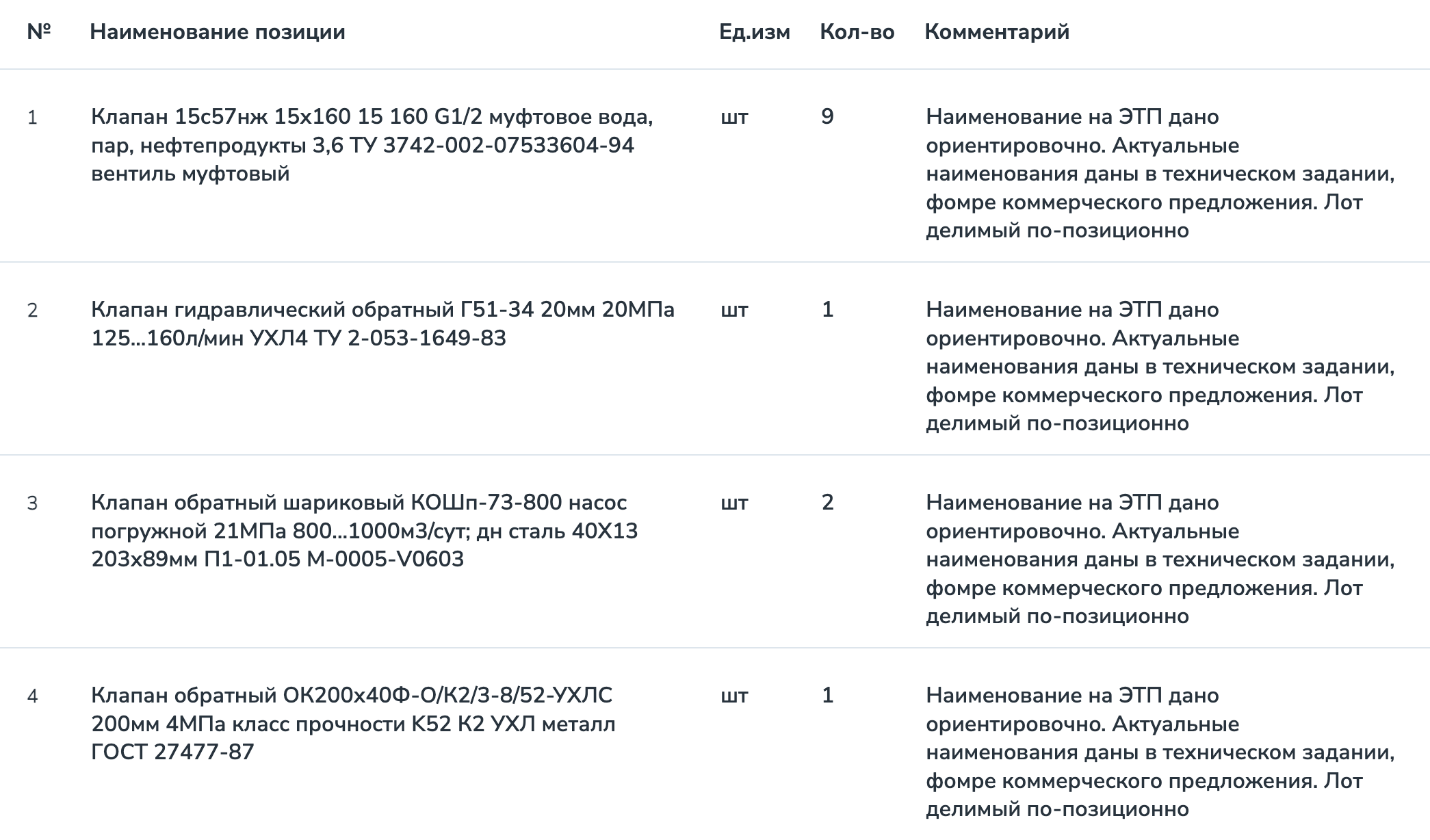This screenshot has width=1430, height=840.
Task: Click the № column header
Action: 39,32
